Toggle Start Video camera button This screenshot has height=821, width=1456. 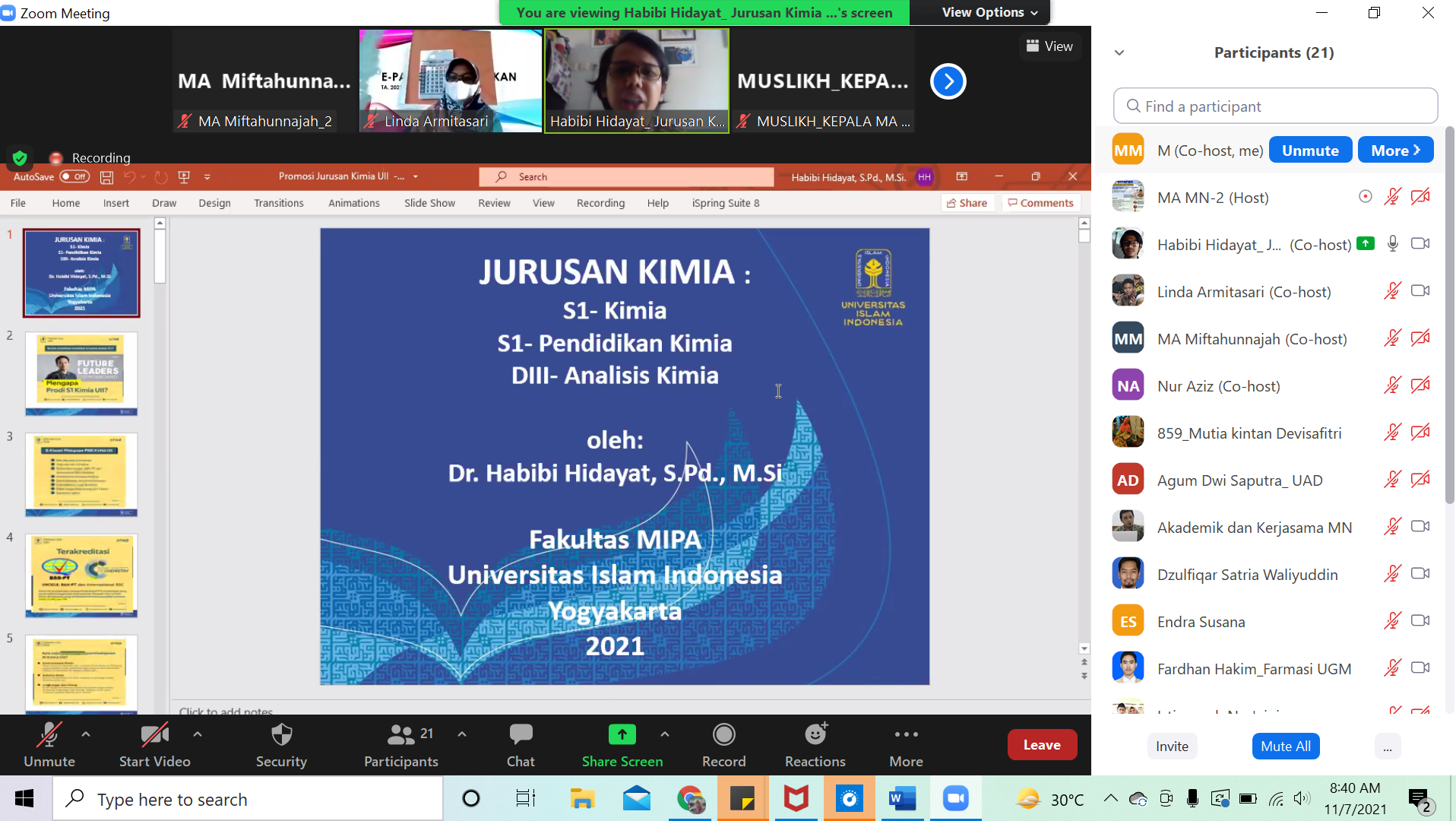[154, 735]
